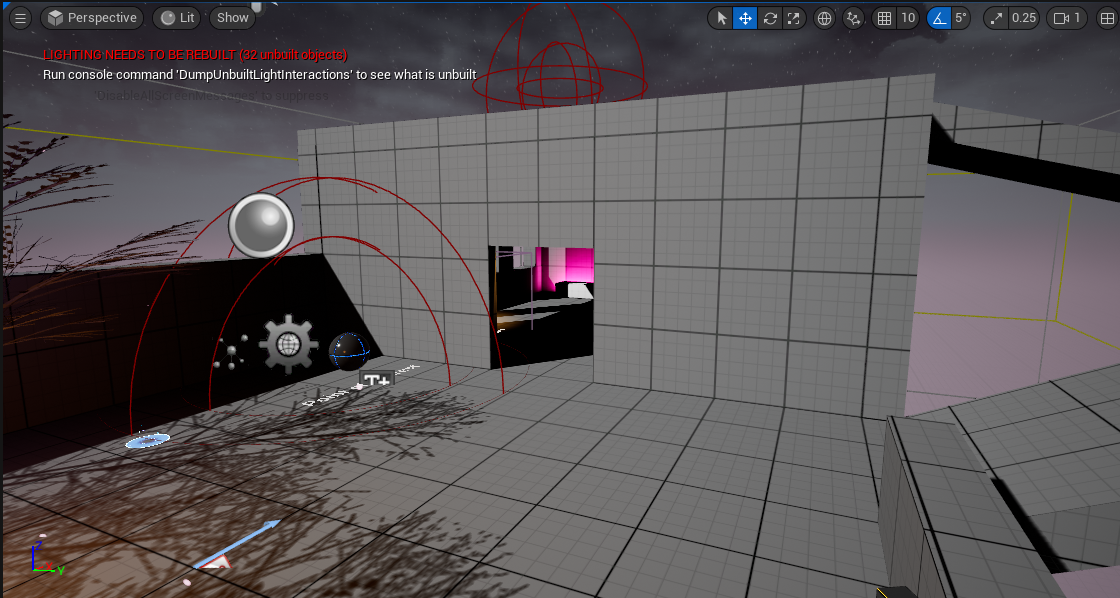Toggle rotation angle snapping
1120x598 pixels.
939,19
